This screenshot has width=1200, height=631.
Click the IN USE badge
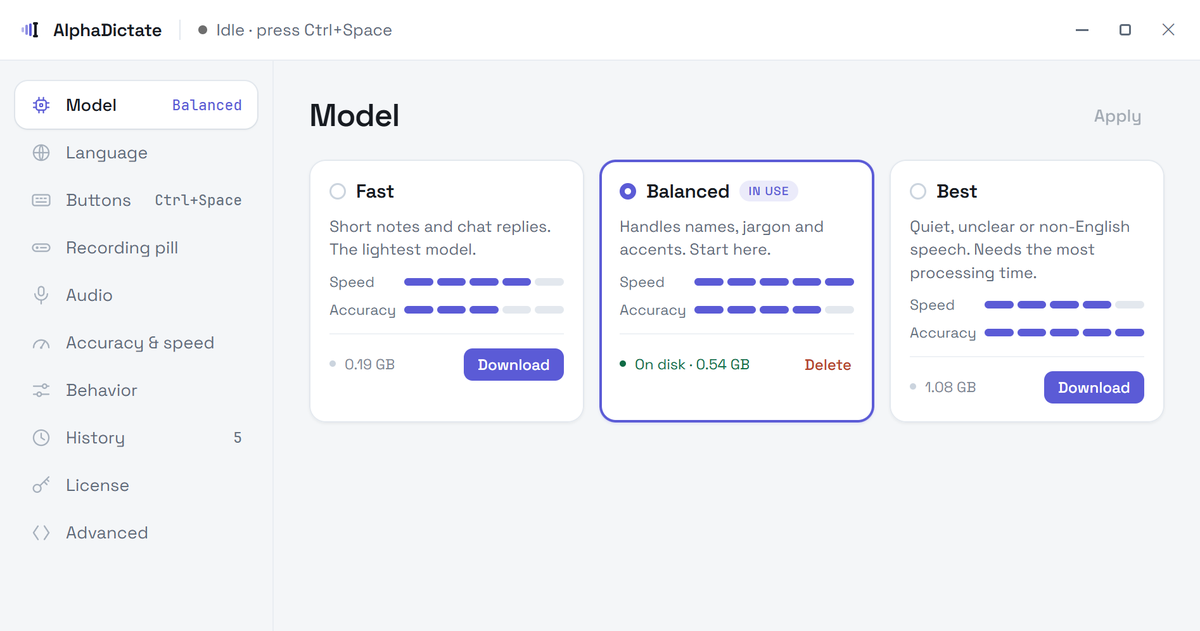[769, 191]
